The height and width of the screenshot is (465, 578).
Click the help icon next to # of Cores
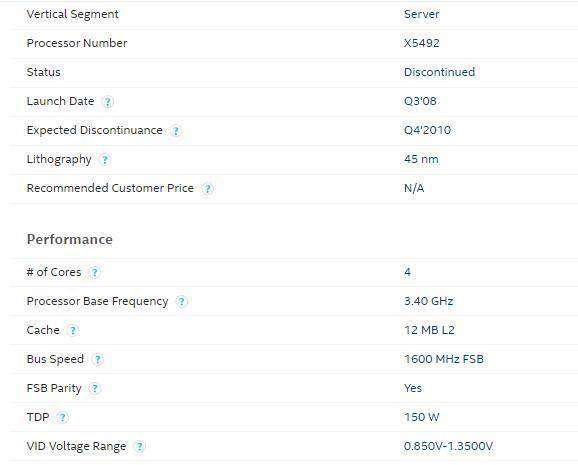click(94, 273)
